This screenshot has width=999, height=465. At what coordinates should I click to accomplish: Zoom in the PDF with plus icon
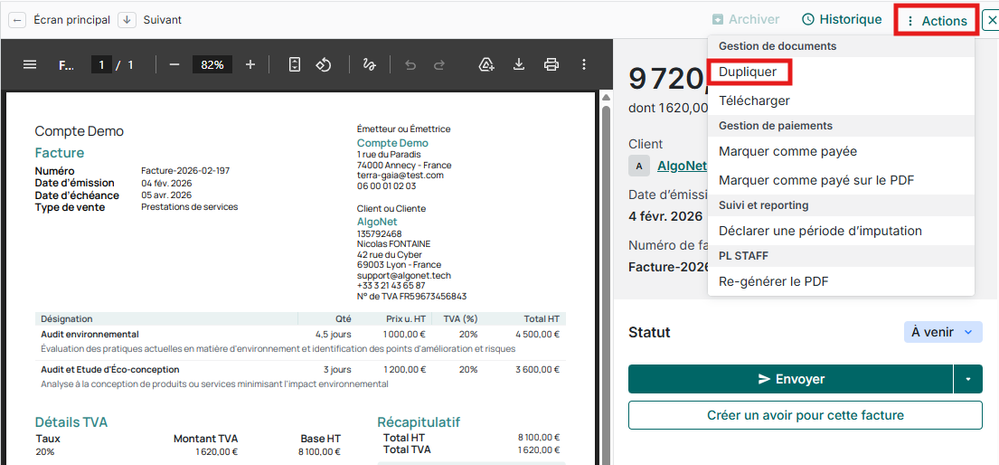coord(250,65)
